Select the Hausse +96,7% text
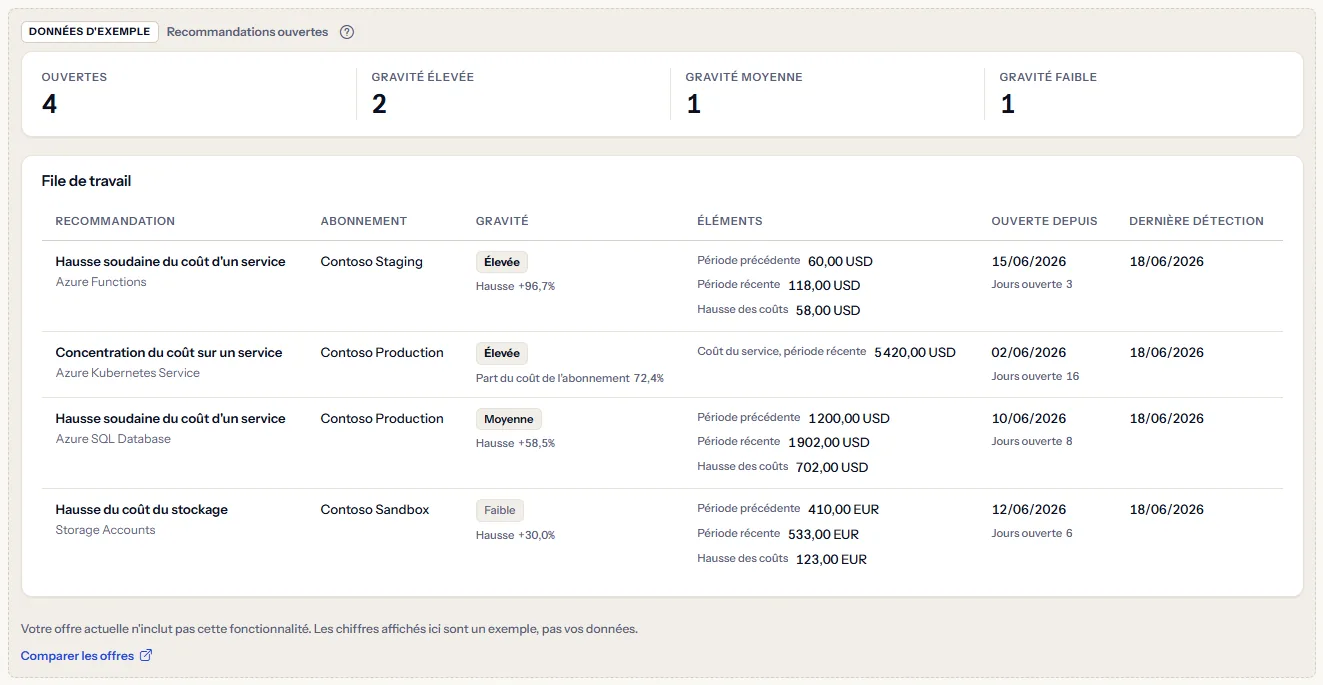This screenshot has width=1323, height=685. pos(515,286)
